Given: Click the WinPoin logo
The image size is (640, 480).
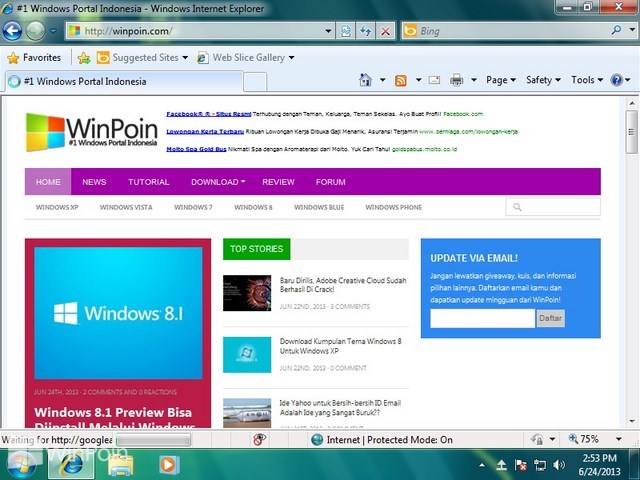Looking at the screenshot, I should point(91,131).
